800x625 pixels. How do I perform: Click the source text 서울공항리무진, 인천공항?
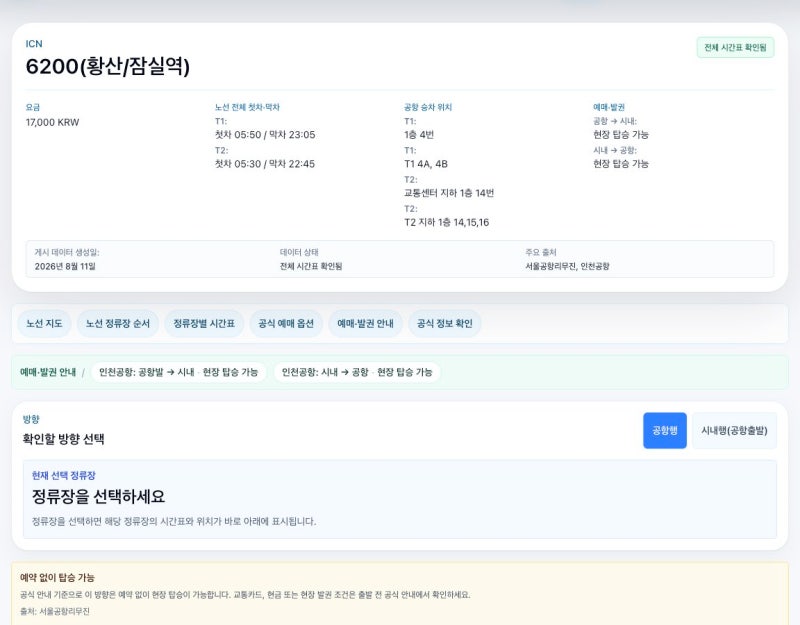coord(567,266)
